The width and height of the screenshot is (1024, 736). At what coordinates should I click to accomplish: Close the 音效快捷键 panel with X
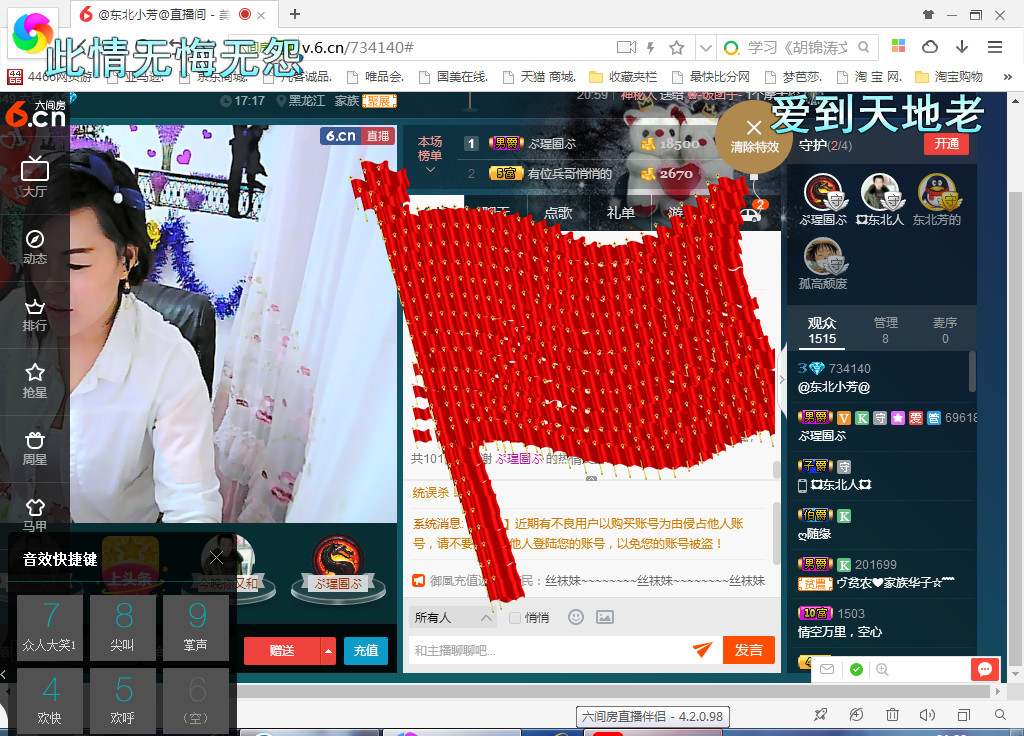[x=216, y=557]
